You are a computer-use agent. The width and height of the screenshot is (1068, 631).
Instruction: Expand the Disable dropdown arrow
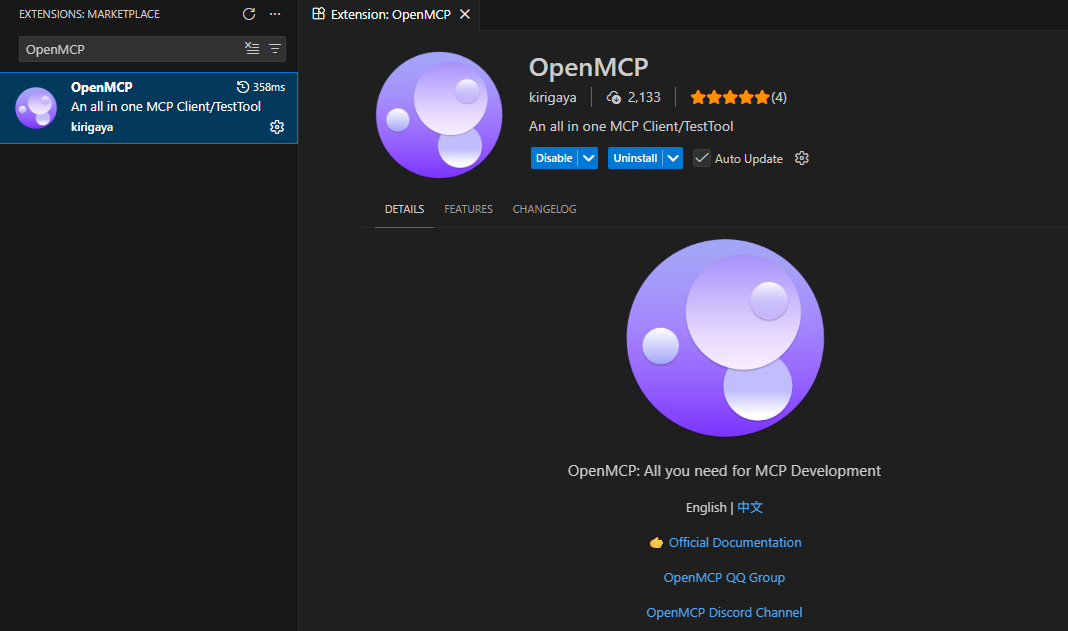click(588, 158)
